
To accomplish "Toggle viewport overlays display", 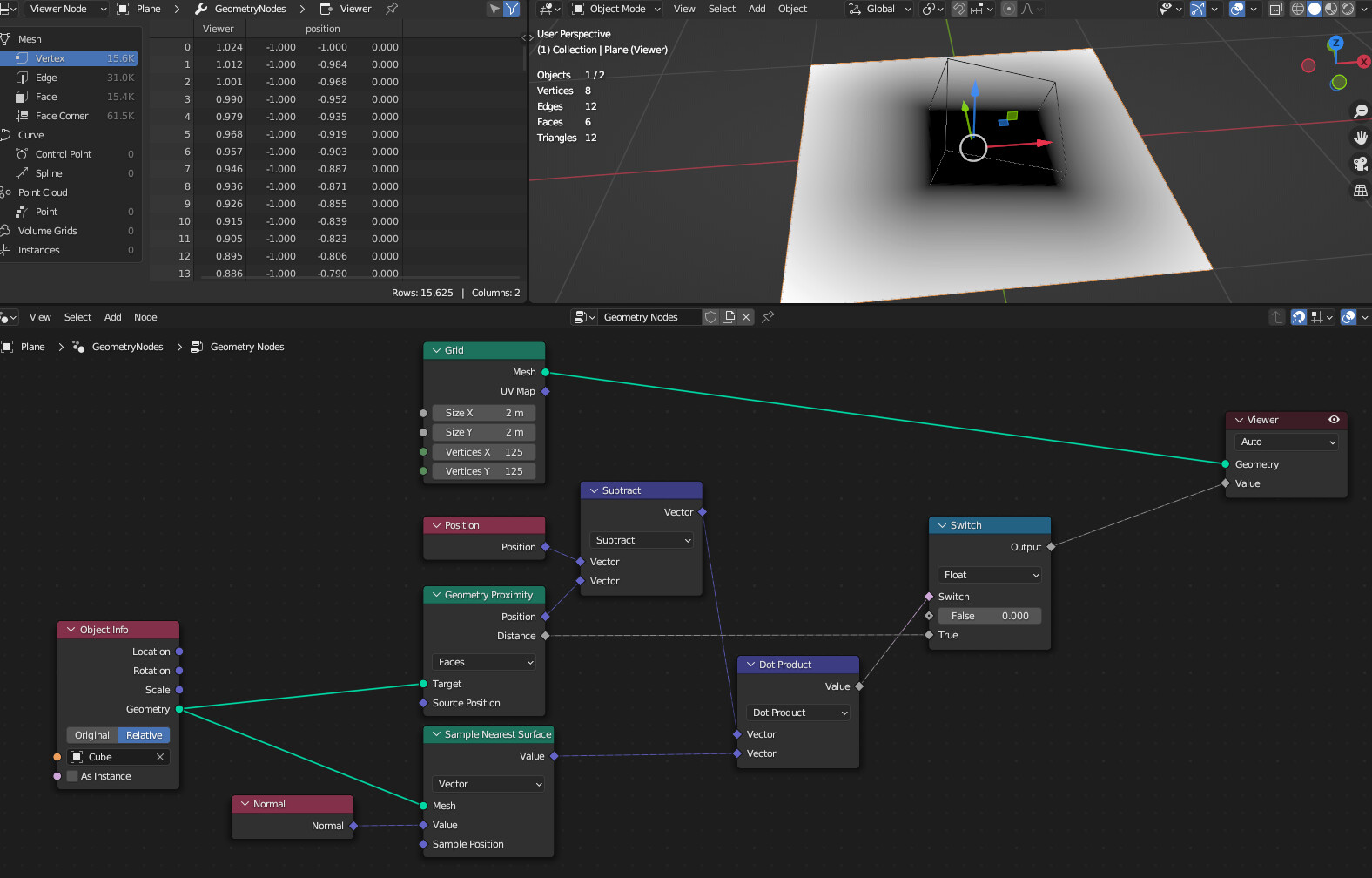I will pyautogui.click(x=1236, y=9).
